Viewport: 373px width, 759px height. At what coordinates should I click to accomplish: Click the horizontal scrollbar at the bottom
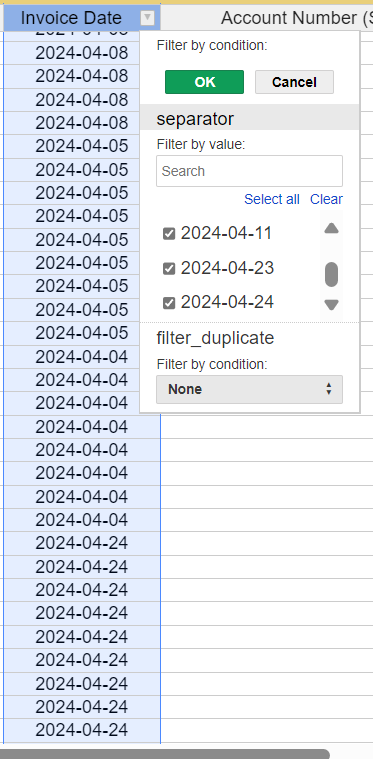click(x=164, y=754)
